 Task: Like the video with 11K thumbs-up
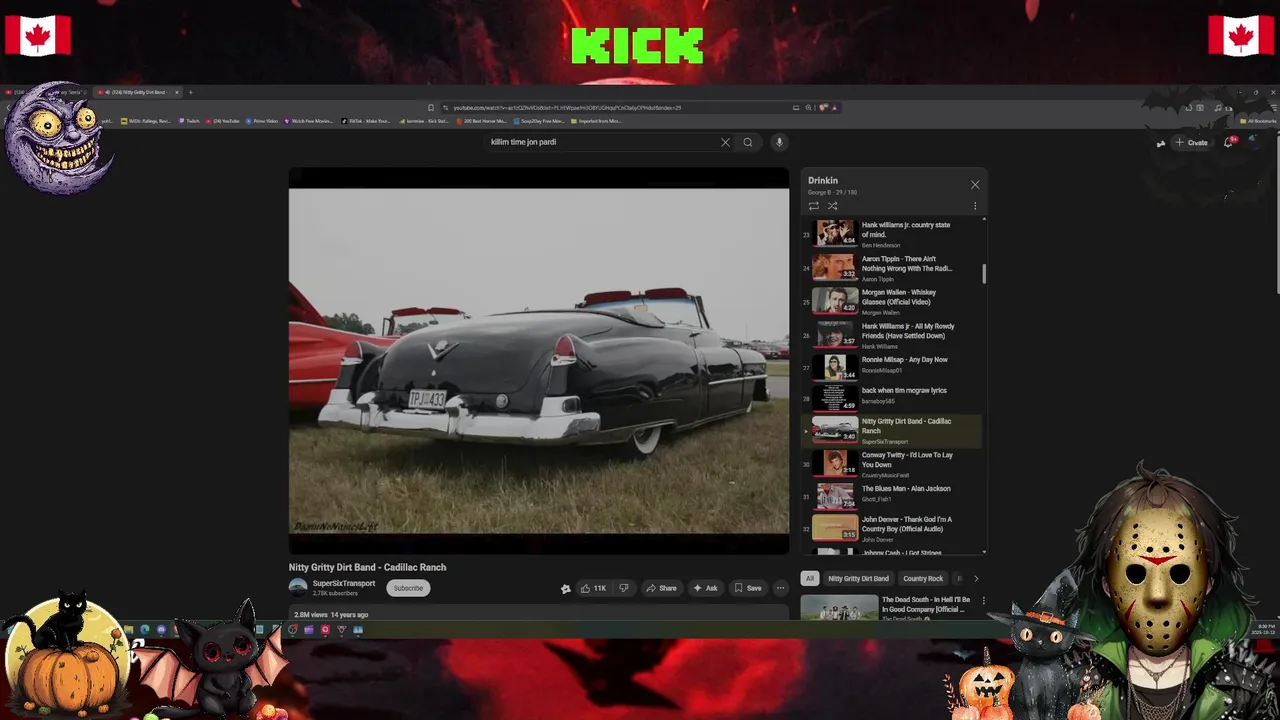[594, 588]
